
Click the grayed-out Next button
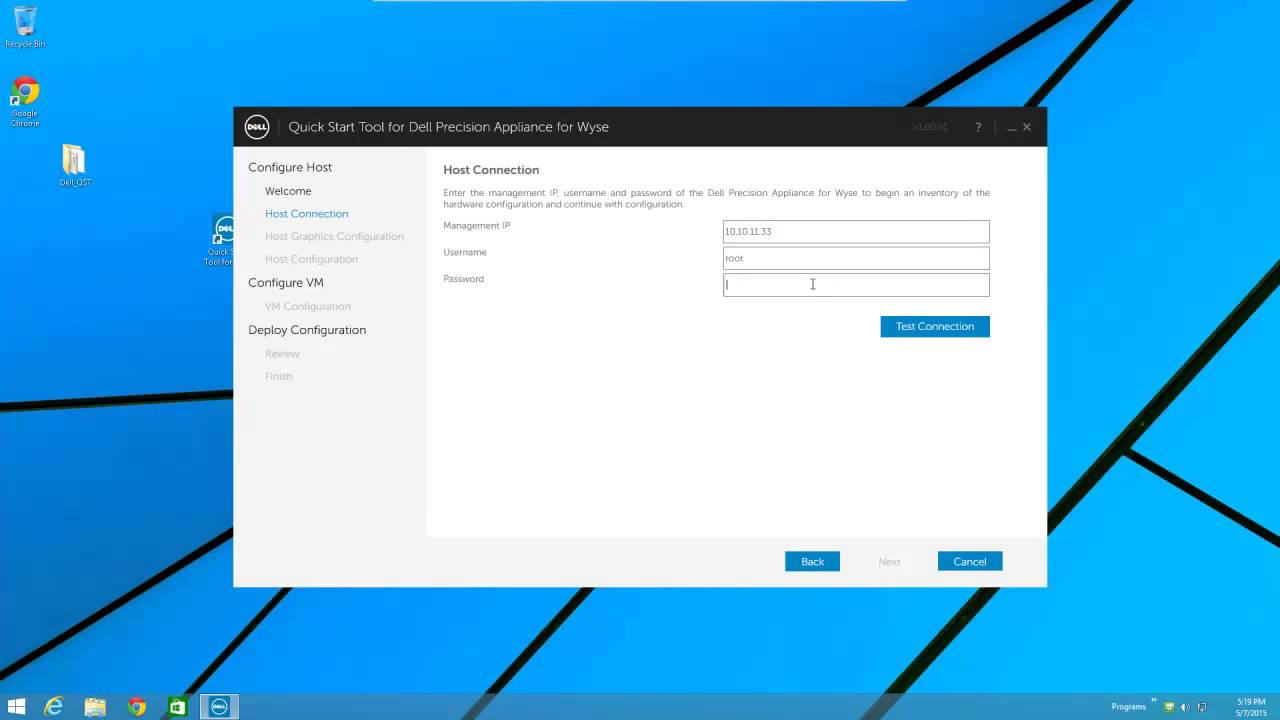click(889, 562)
